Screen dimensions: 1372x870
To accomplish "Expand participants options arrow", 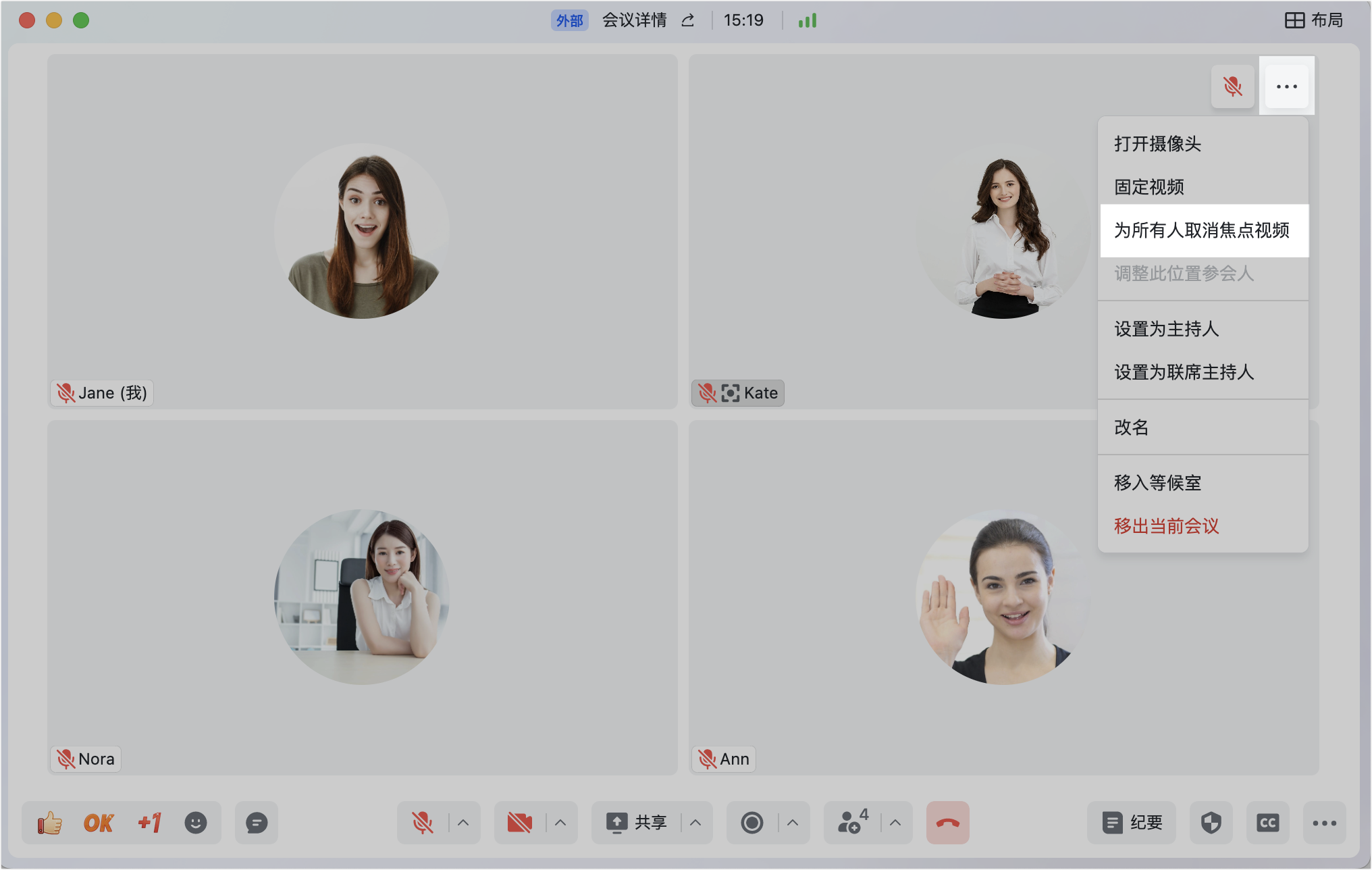I will (895, 823).
